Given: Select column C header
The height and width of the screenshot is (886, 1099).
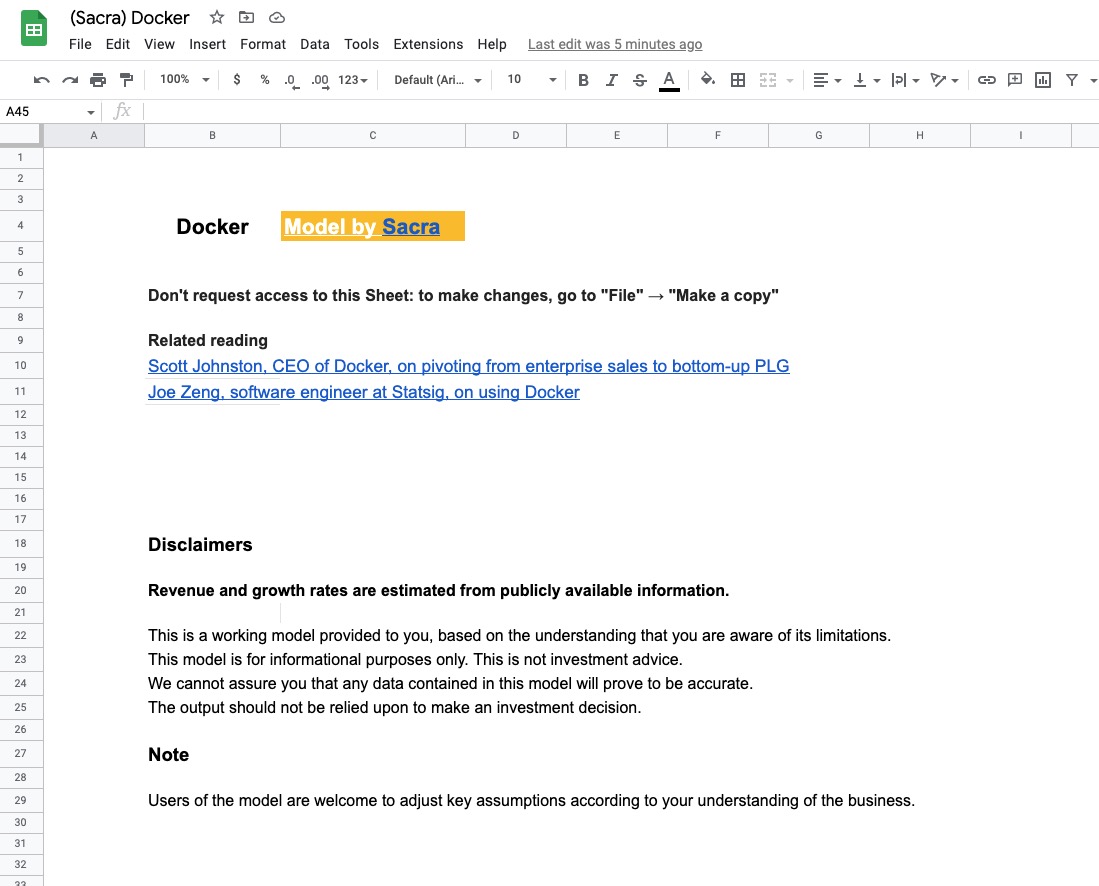Looking at the screenshot, I should coord(373,135).
